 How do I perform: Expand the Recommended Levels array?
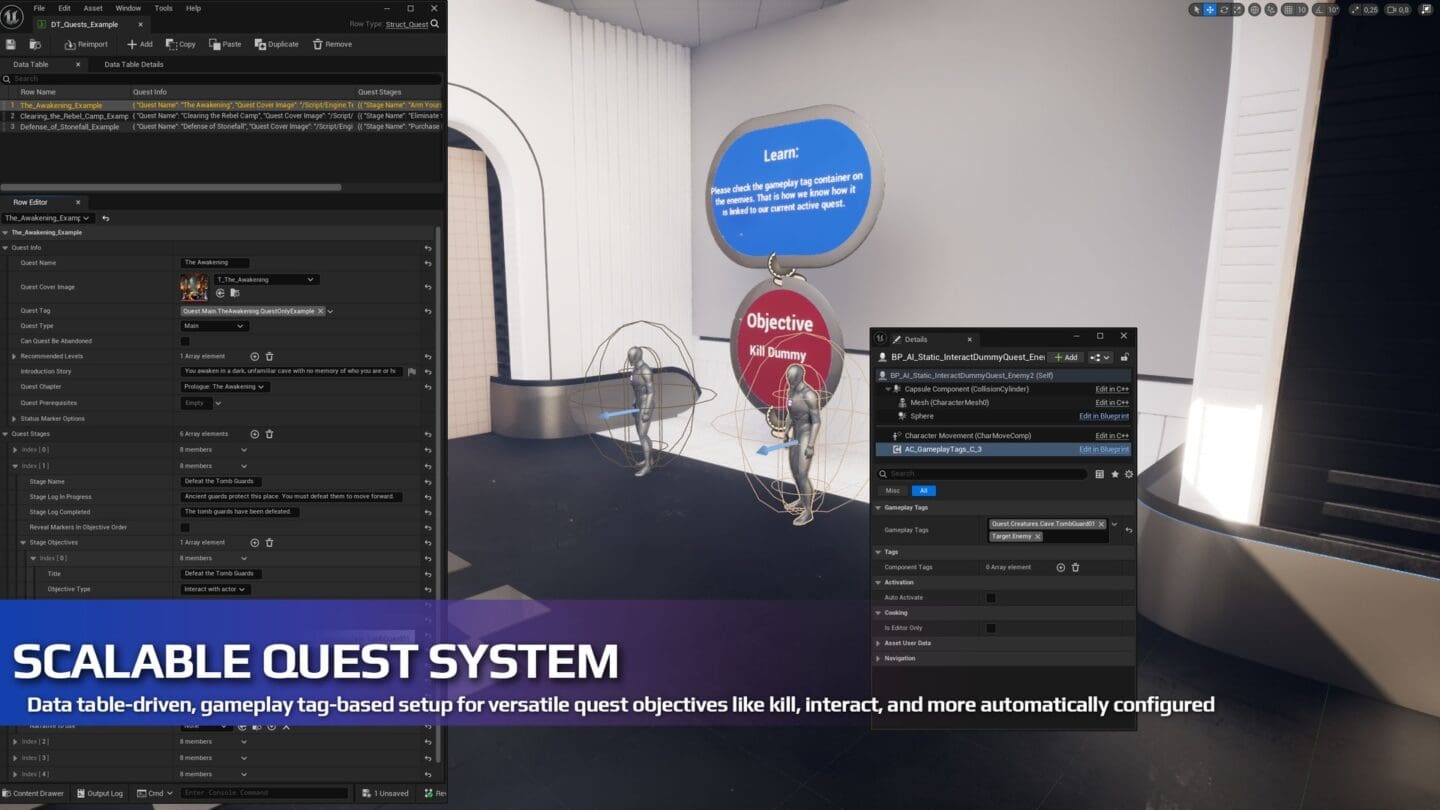pyautogui.click(x=14, y=356)
